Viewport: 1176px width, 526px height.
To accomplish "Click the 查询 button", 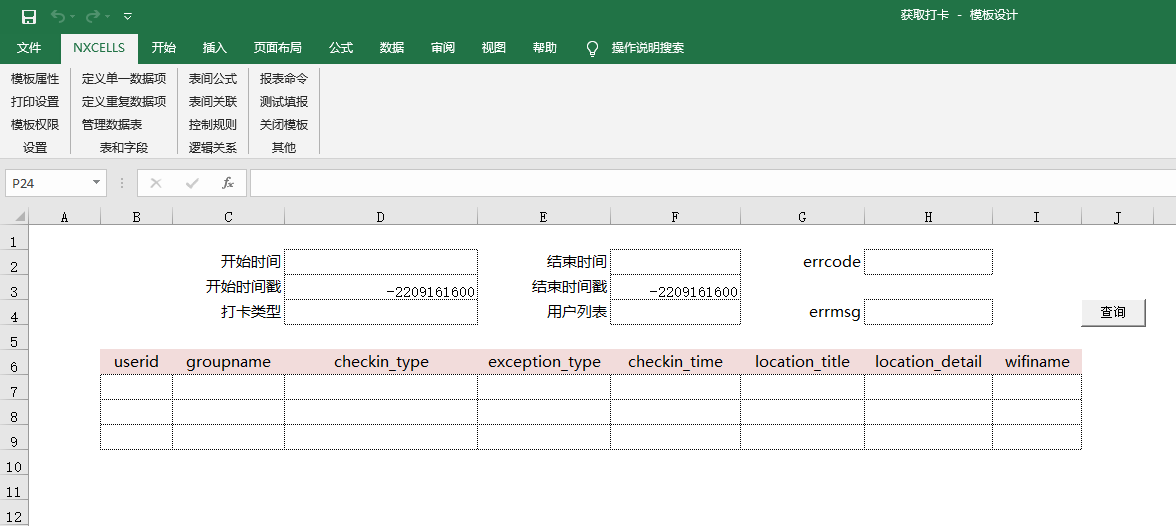I will (x=1113, y=313).
